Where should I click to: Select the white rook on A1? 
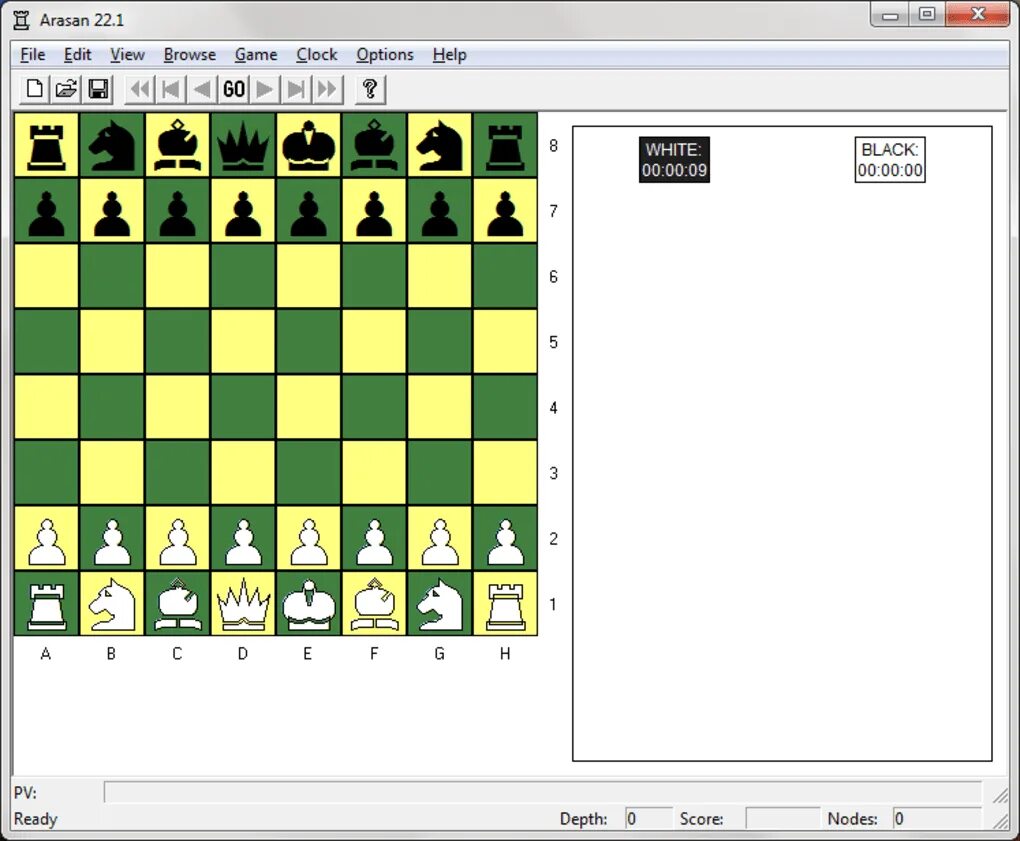point(46,604)
